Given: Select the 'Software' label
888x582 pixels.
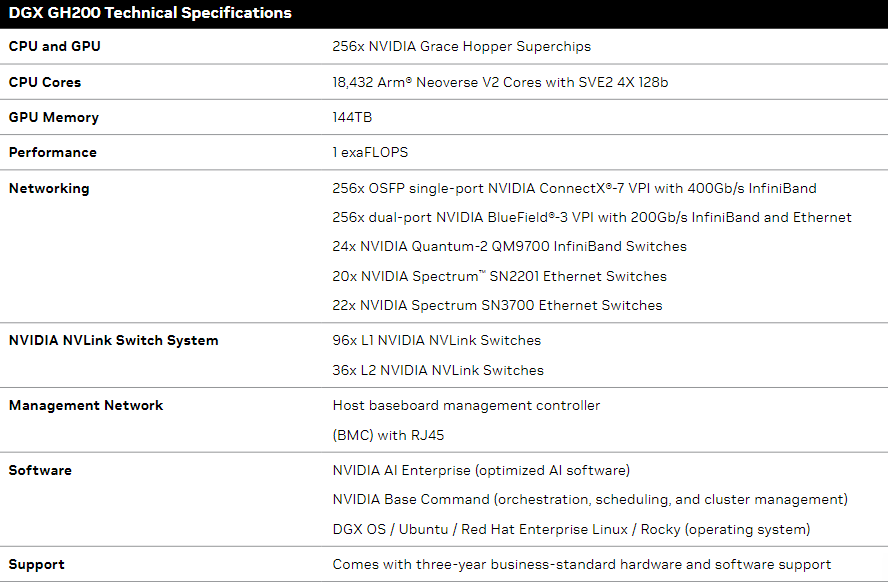Looking at the screenshot, I should coord(40,470).
